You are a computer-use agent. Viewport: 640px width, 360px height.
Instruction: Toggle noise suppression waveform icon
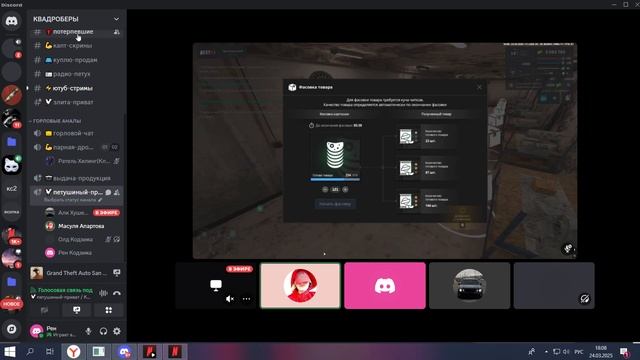[x=104, y=293]
